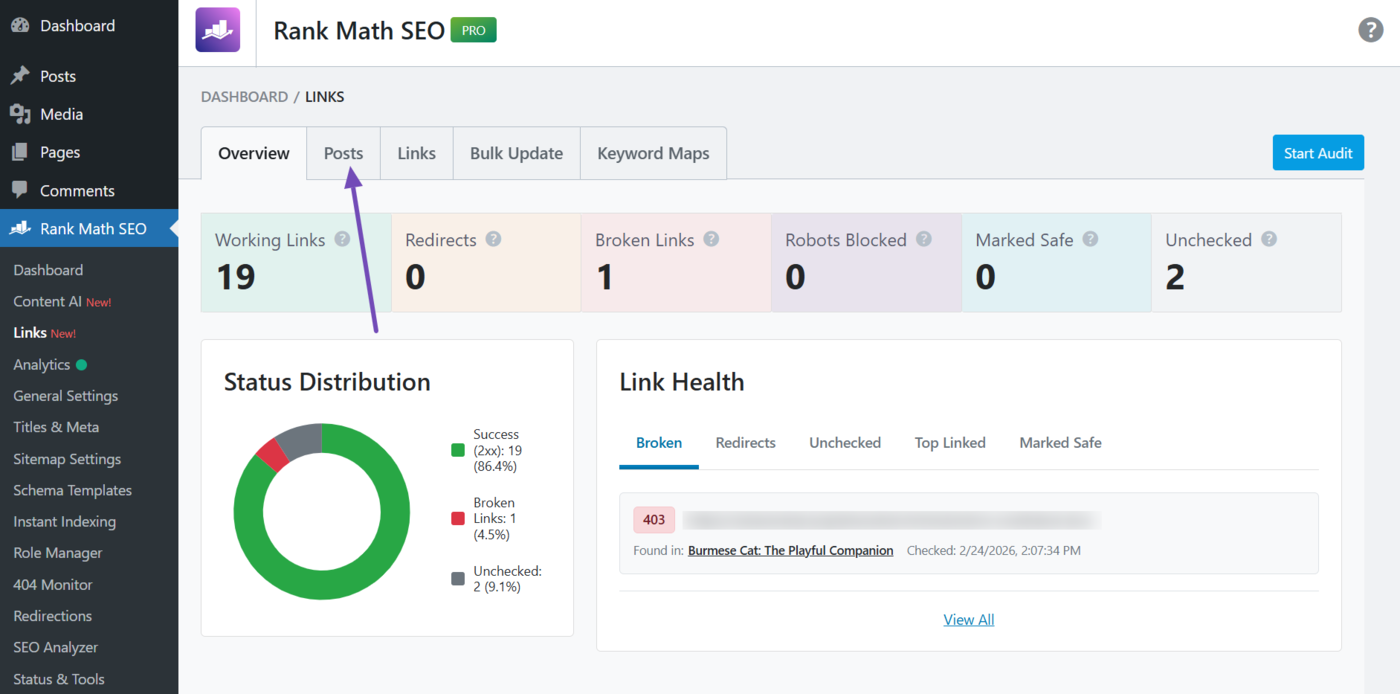Click the help icon beside Marked Safe

tap(1090, 240)
